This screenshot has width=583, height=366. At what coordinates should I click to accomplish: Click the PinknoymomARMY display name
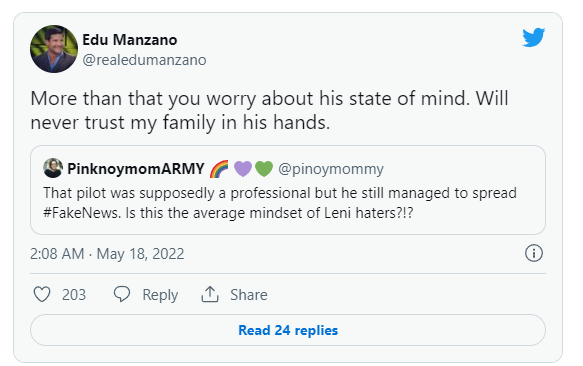click(x=136, y=169)
